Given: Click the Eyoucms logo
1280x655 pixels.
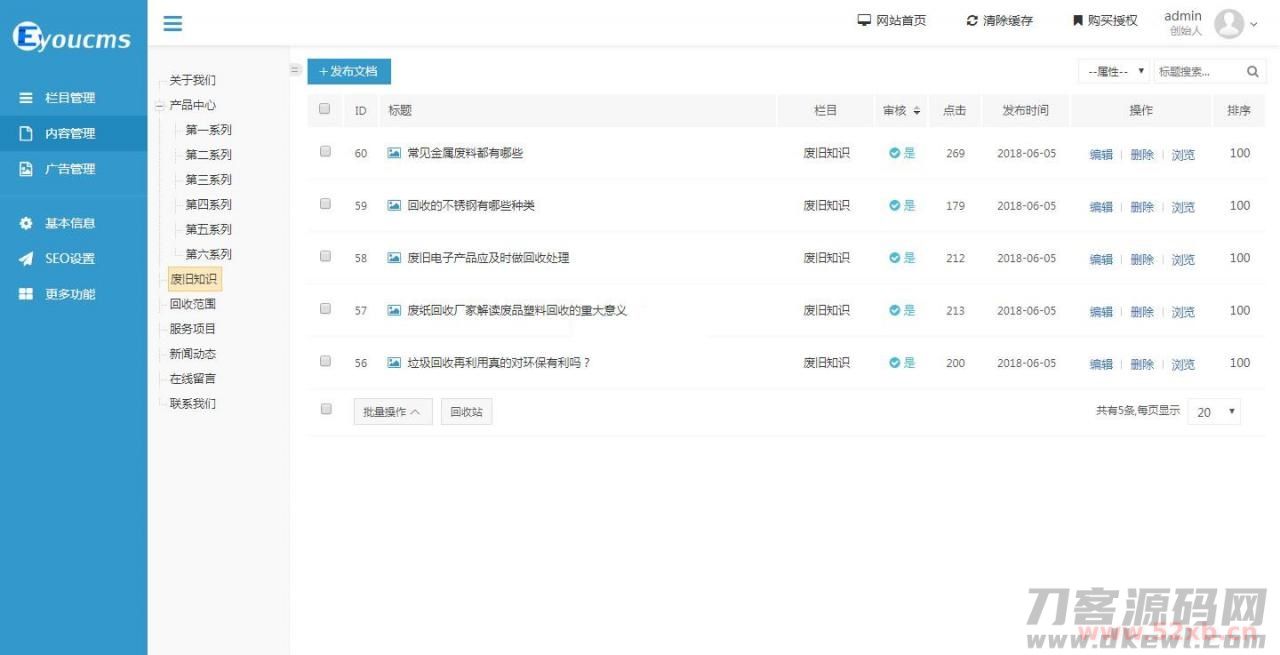Looking at the screenshot, I should click(70, 36).
